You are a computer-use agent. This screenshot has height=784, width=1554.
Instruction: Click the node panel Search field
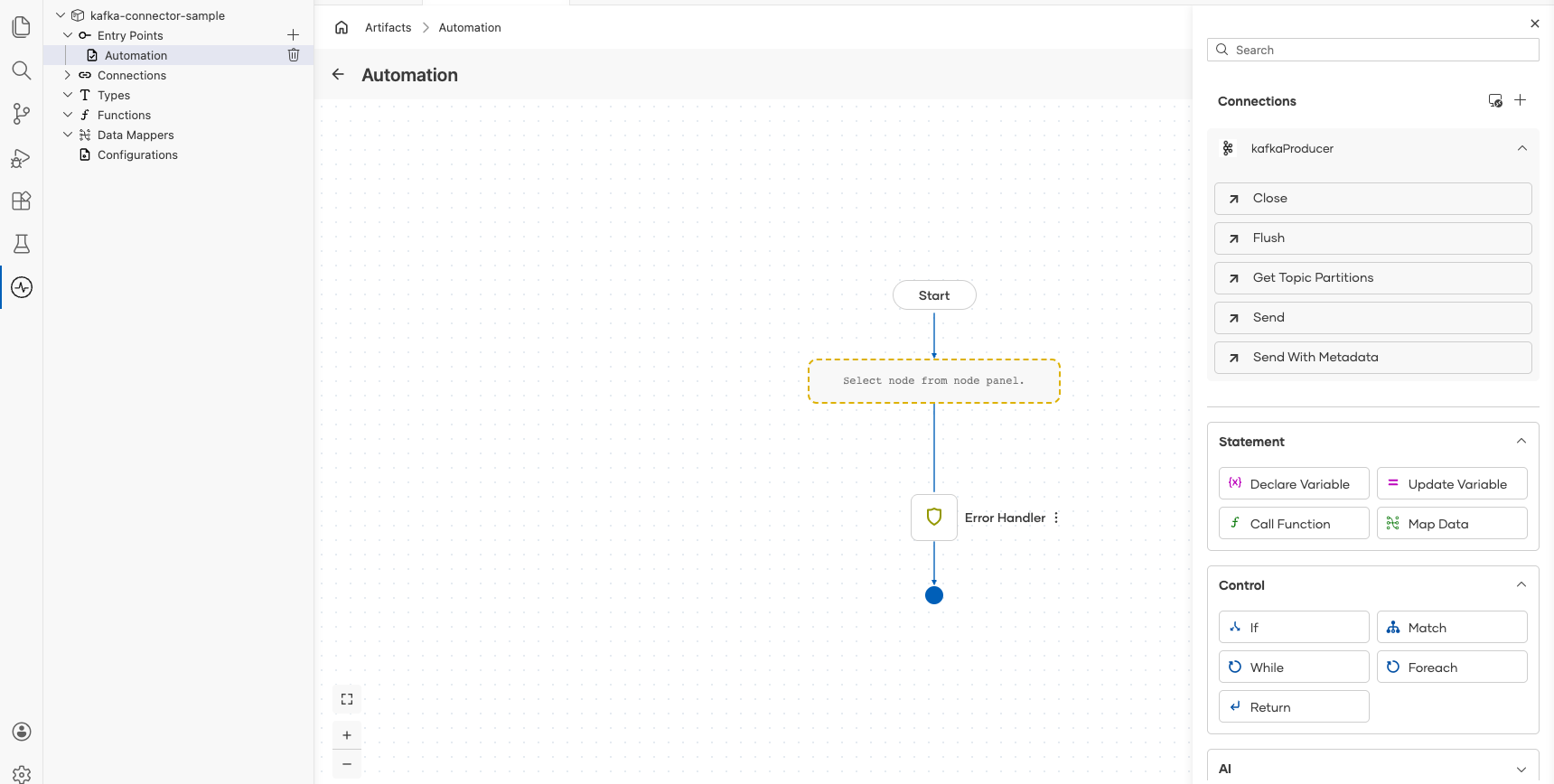click(x=1373, y=50)
